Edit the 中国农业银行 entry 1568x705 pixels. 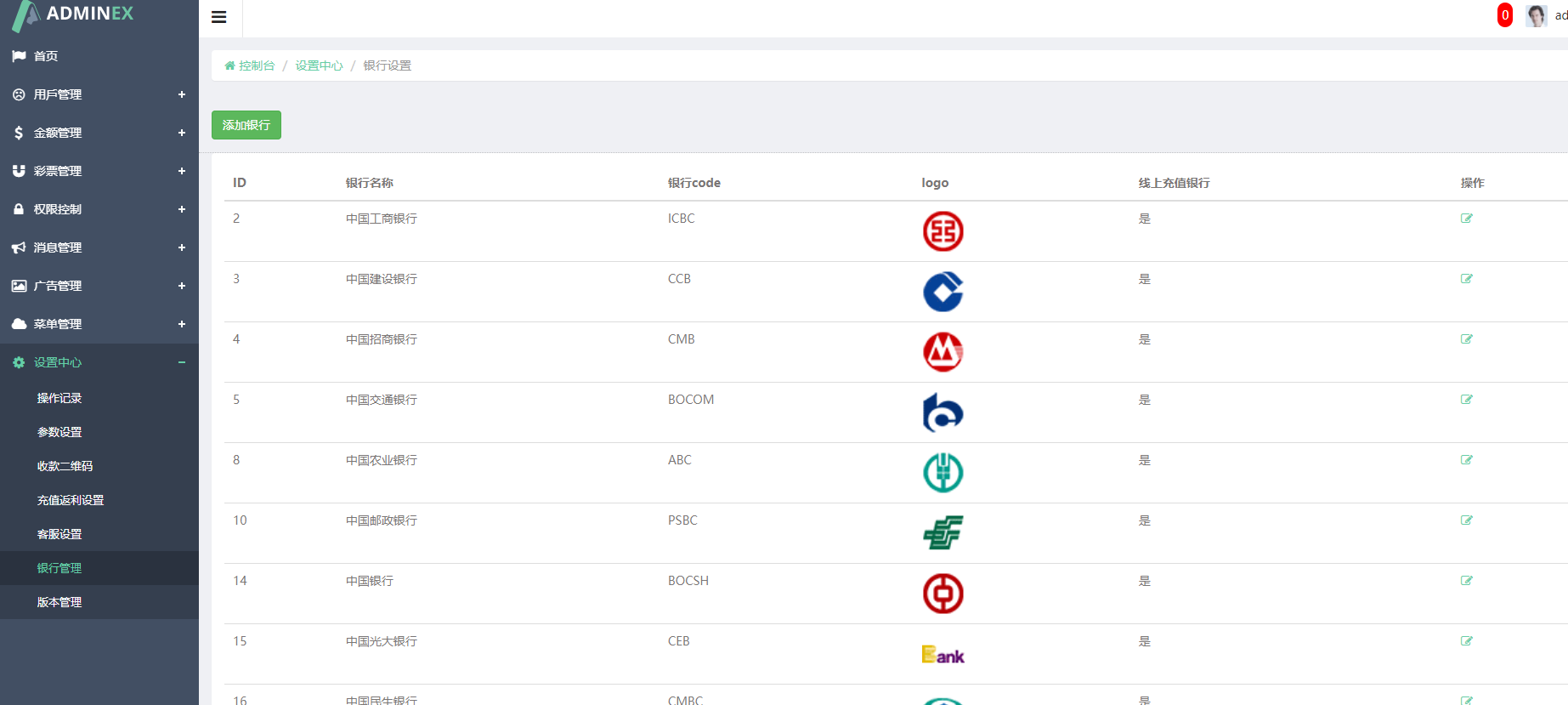click(1466, 460)
